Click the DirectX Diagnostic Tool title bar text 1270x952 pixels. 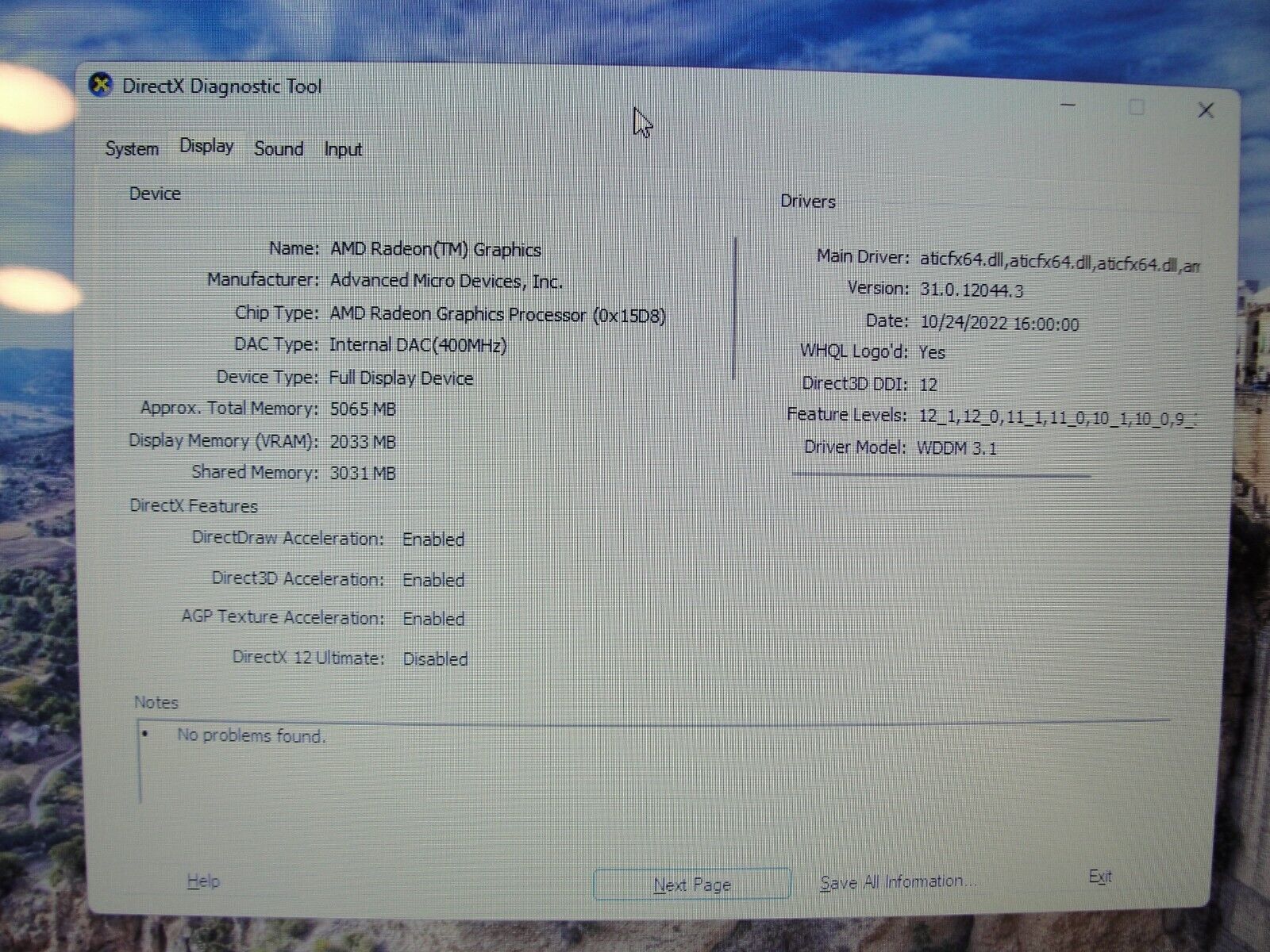(x=221, y=86)
